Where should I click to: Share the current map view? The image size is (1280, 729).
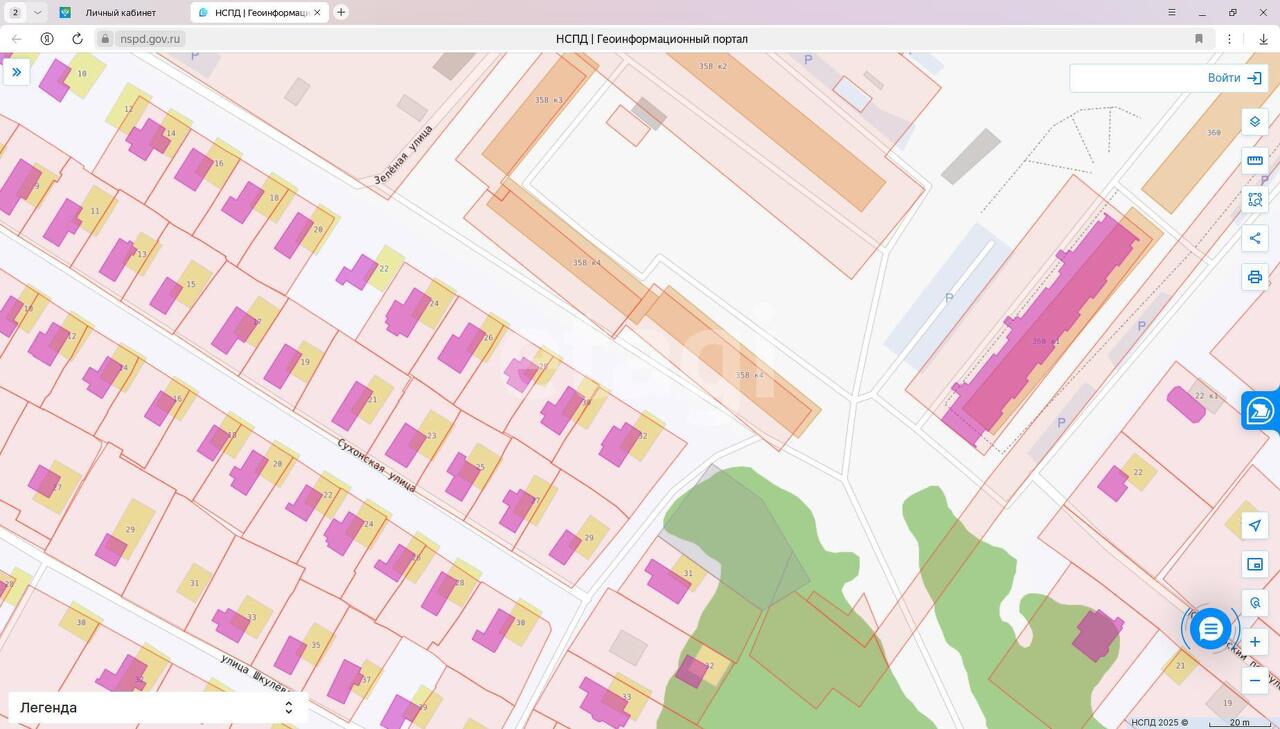click(1255, 238)
